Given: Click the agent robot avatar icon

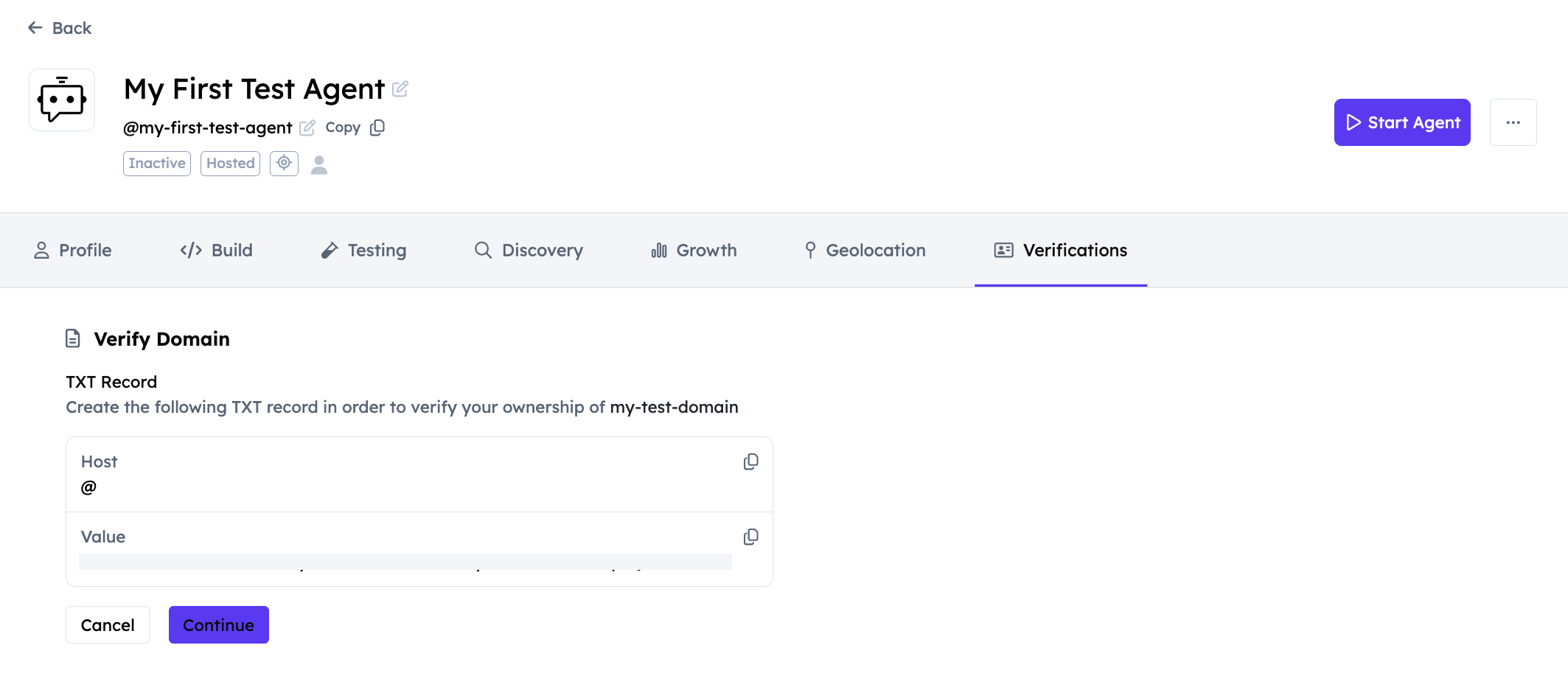Looking at the screenshot, I should pyautogui.click(x=62, y=100).
